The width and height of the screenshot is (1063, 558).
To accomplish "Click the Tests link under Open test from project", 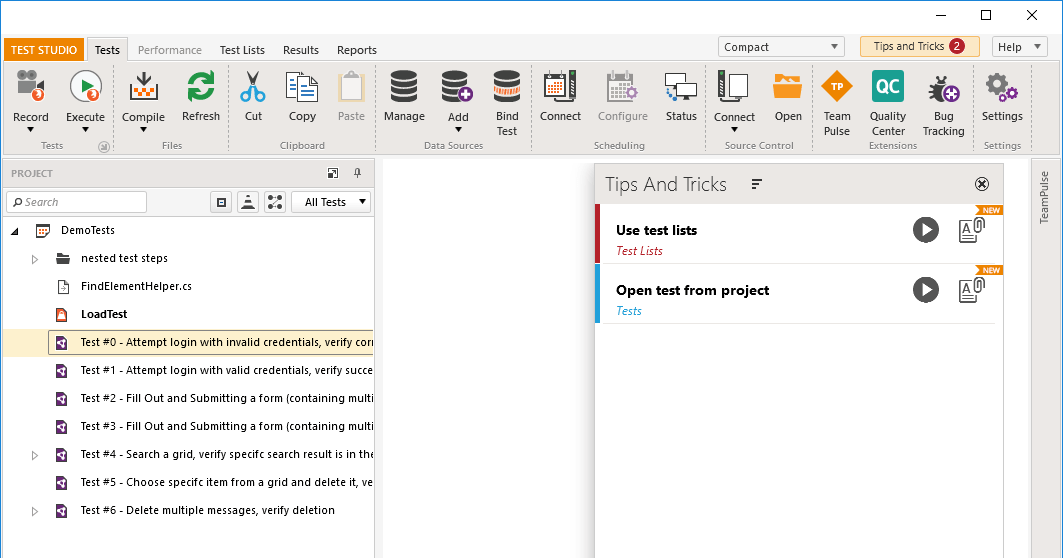I will click(x=629, y=311).
